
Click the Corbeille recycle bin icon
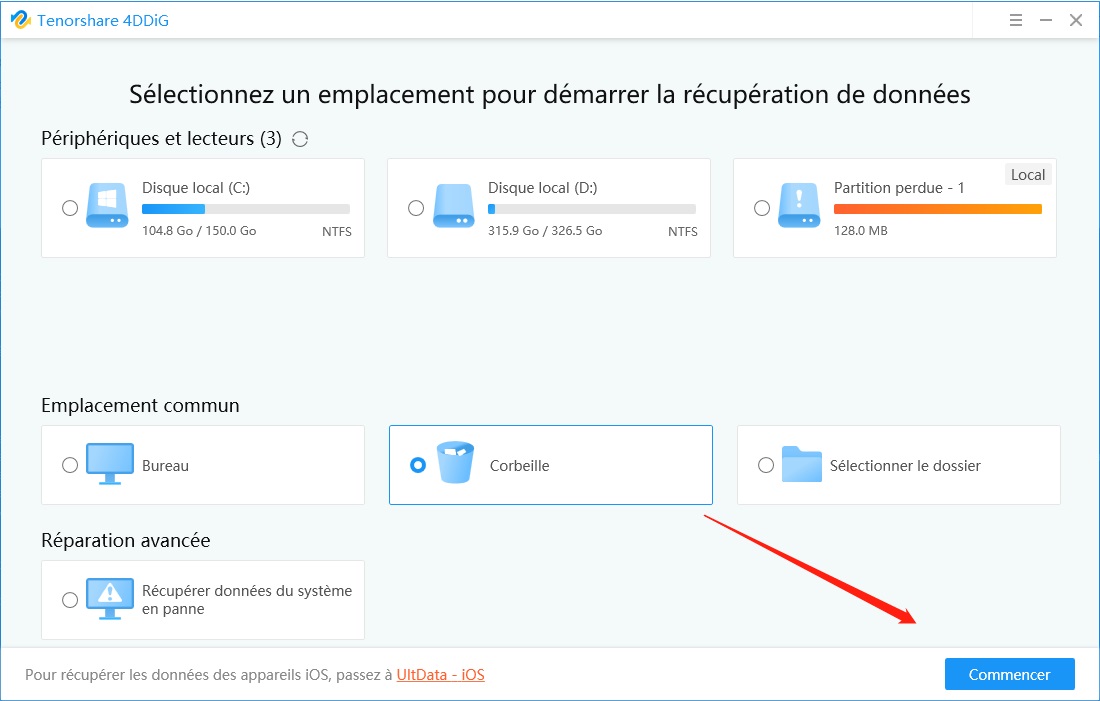[x=455, y=462]
